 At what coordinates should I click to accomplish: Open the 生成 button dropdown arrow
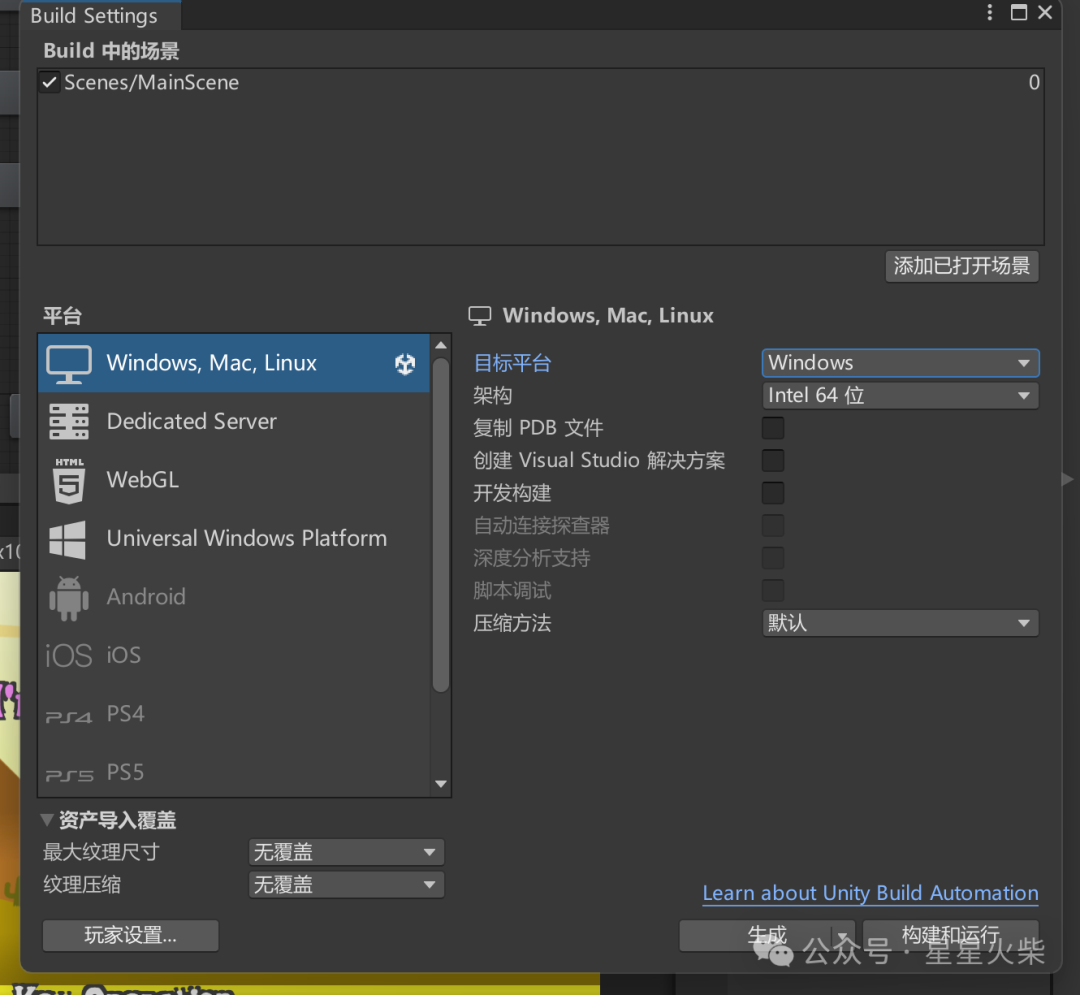click(x=842, y=936)
